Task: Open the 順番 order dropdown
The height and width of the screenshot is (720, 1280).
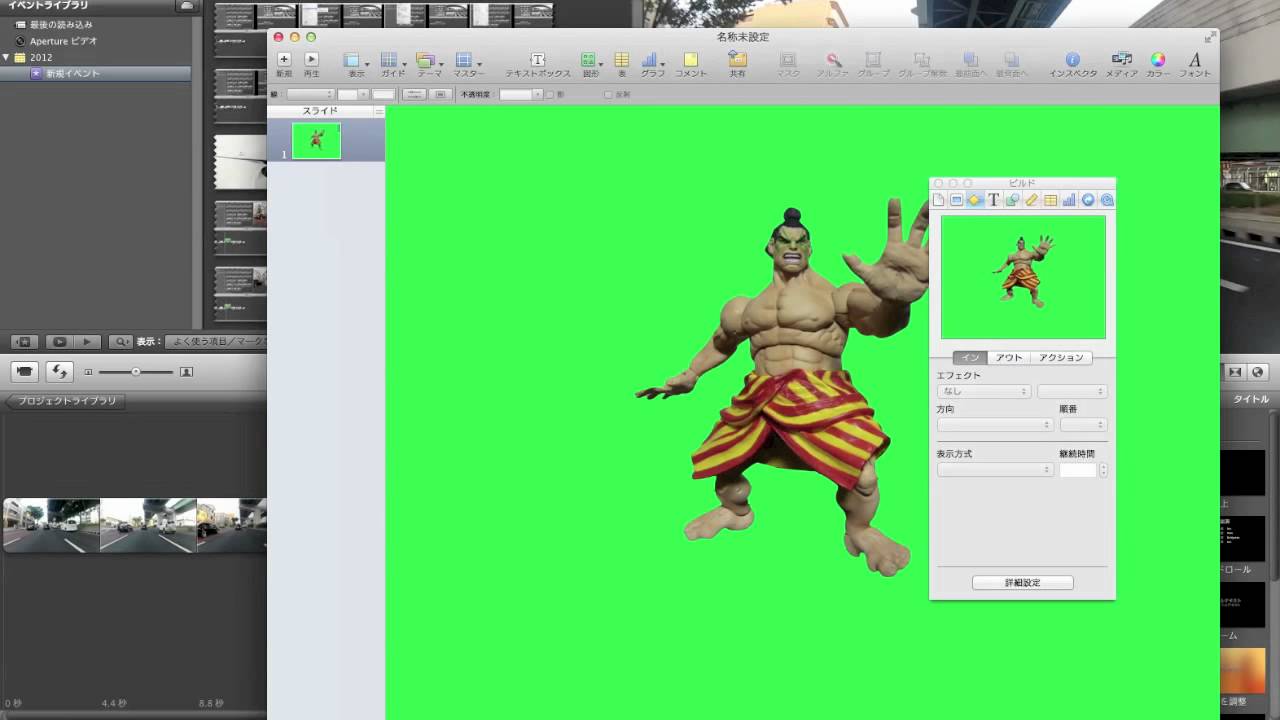Action: point(1083,424)
